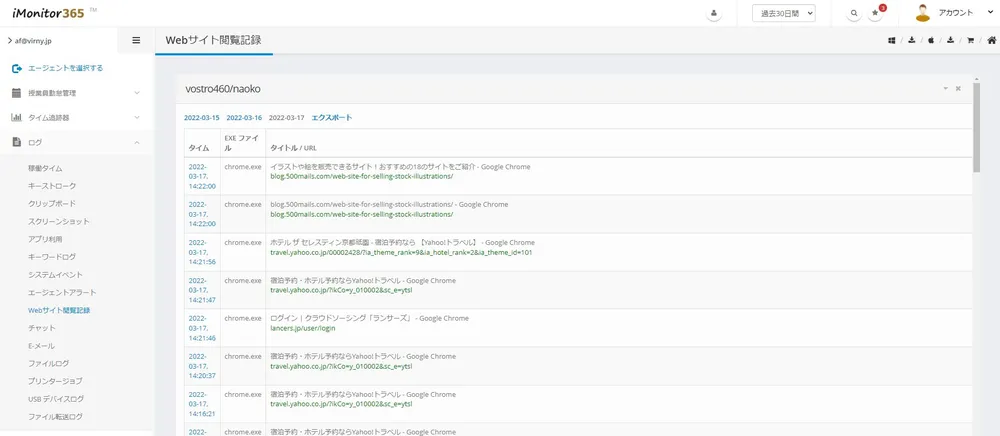
Task: Expand the af@virny.jp agent entry
Action: (29, 40)
